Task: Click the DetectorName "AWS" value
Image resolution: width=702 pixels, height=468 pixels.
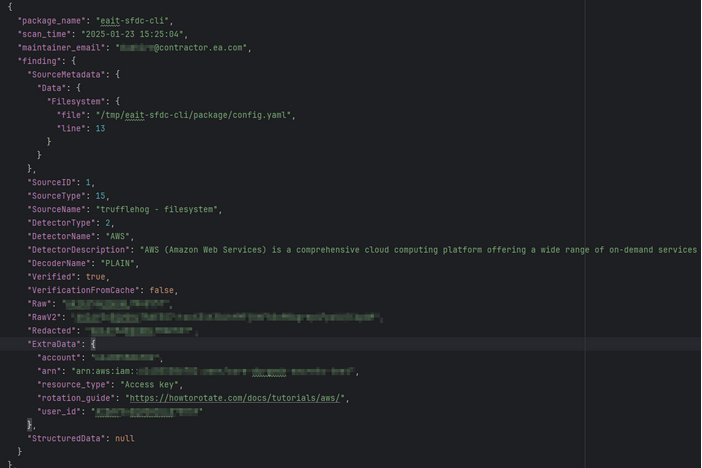Action: coord(117,236)
